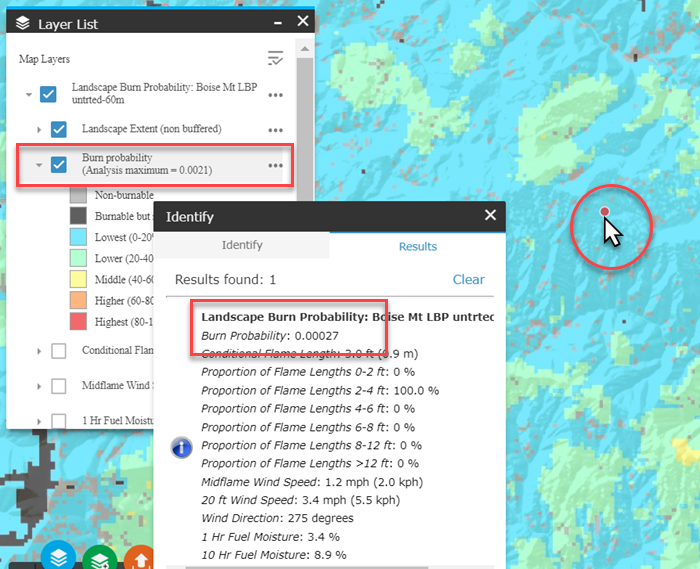Click the blue Layer List widget button

[x=58, y=556]
